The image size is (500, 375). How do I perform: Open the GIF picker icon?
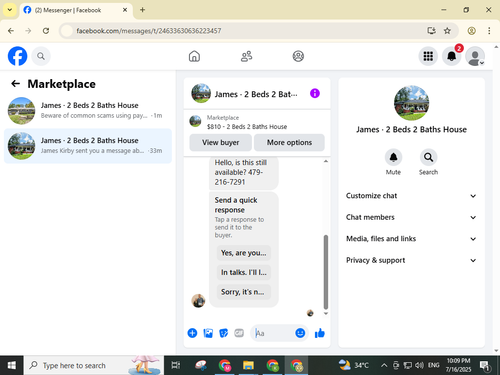(x=239, y=333)
